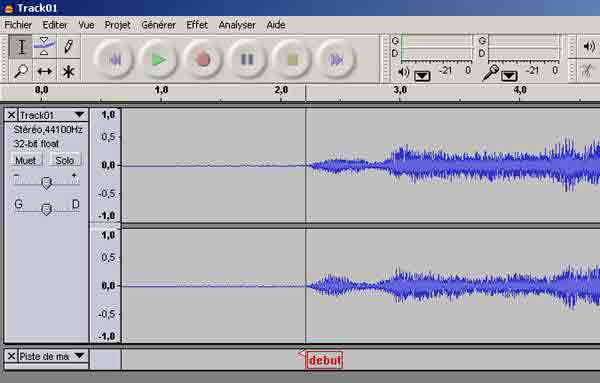The image size is (600, 383).
Task: Select the Zoom magnifier tool
Action: (21, 71)
